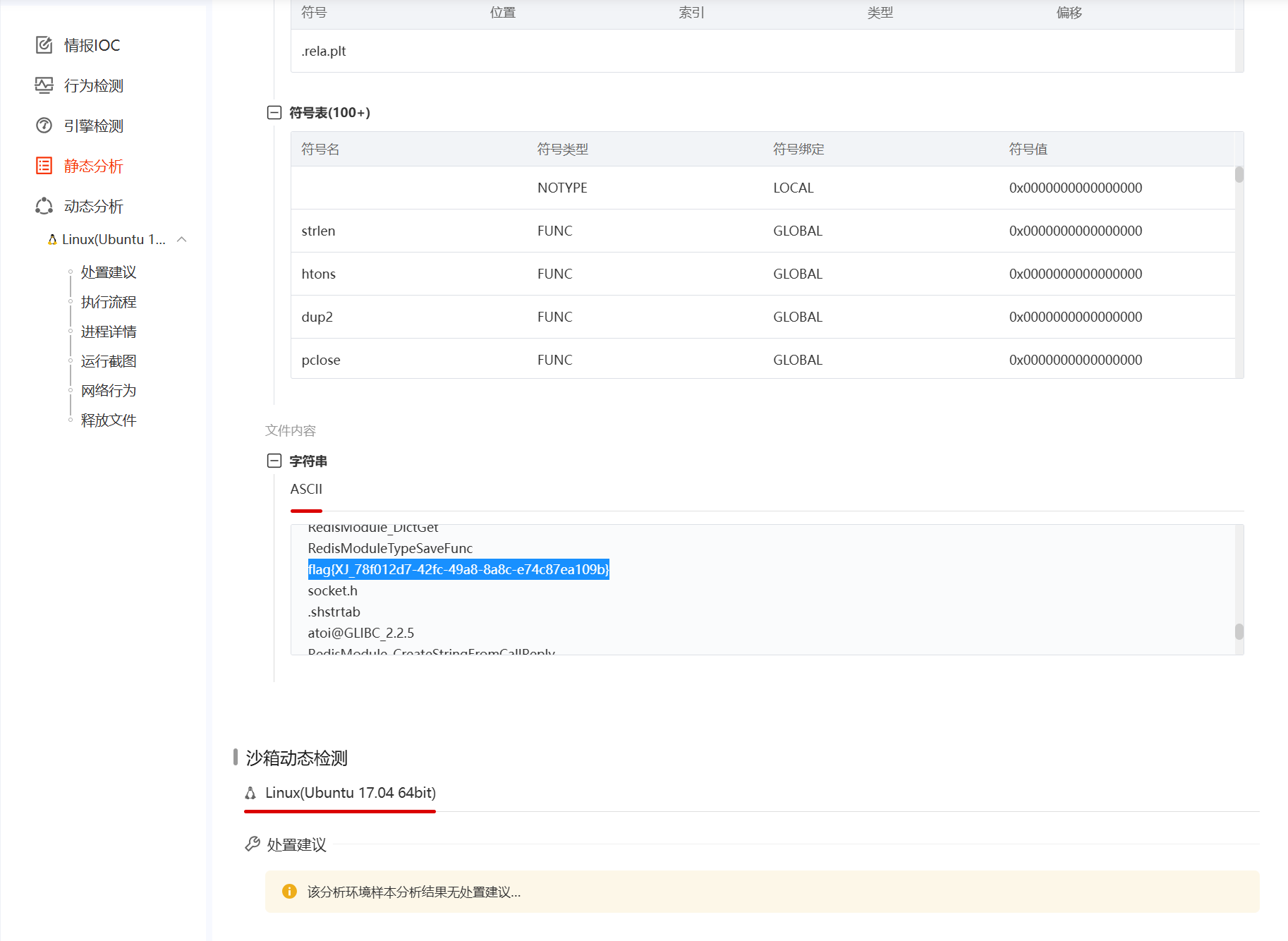Screen dimensions: 1288x941
Task: Click the wrench icon beside 处置建议
Action: tap(252, 844)
